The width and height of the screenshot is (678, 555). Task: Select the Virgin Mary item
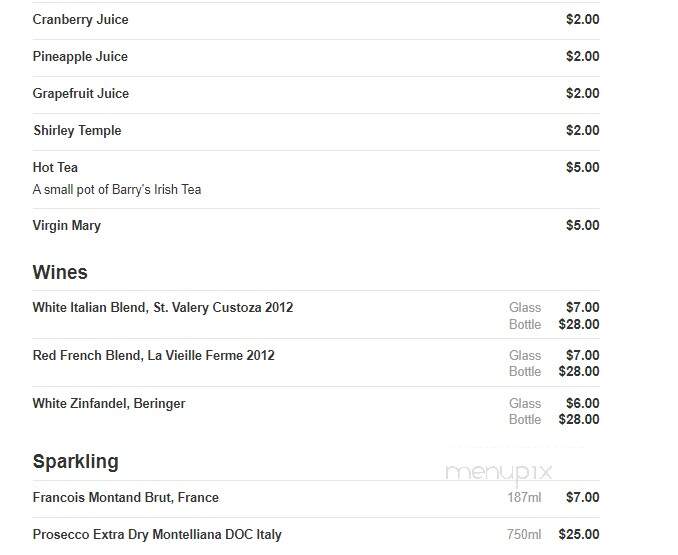point(67,226)
